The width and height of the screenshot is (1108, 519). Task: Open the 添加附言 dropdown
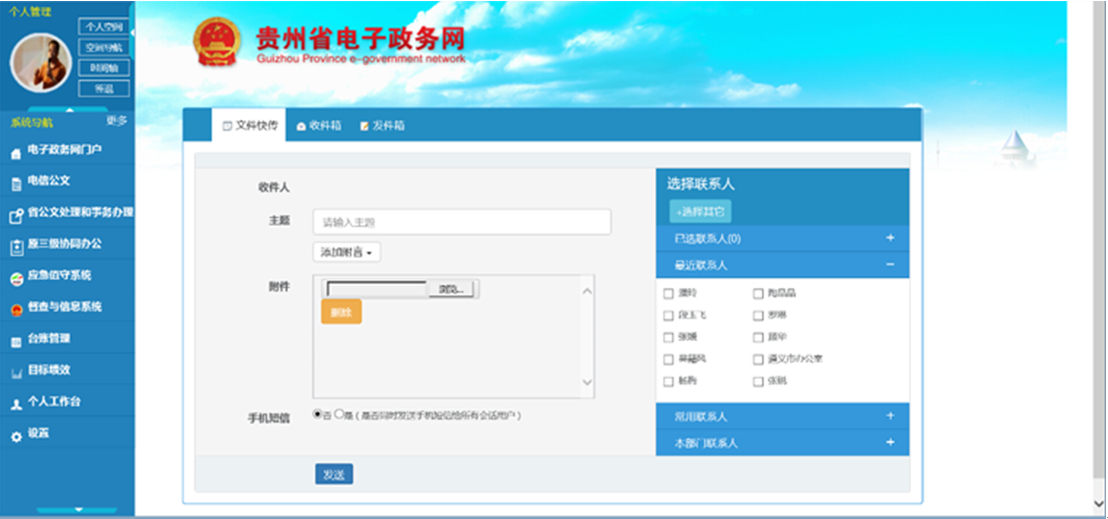click(346, 253)
